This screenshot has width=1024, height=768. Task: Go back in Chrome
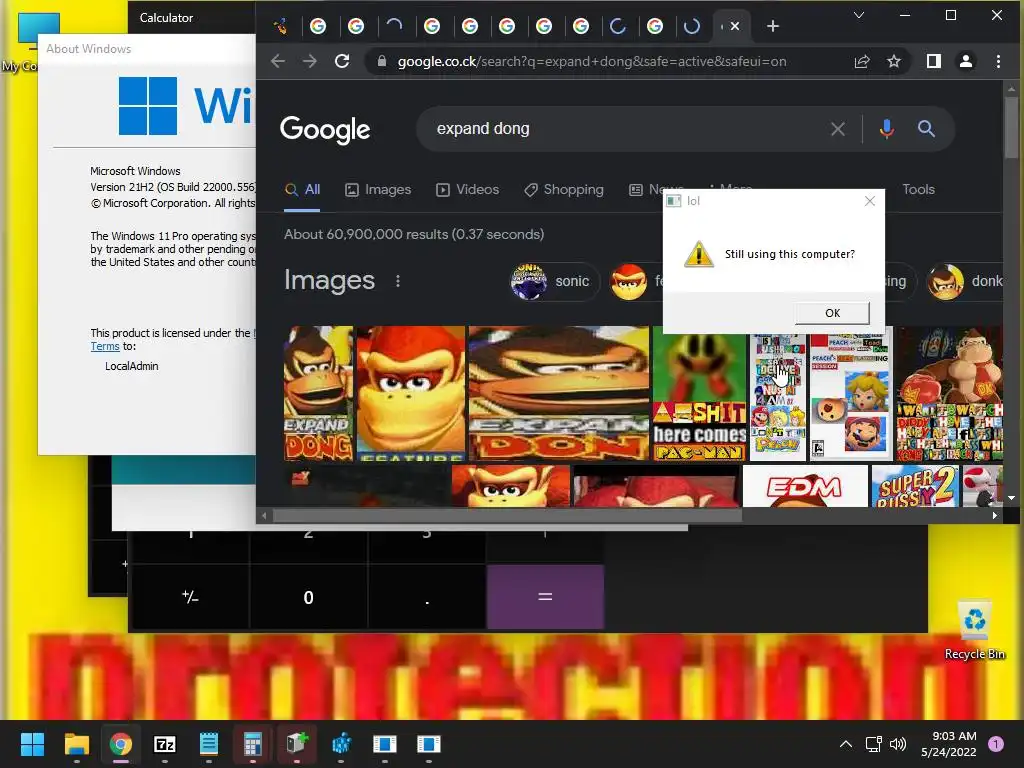coord(278,61)
